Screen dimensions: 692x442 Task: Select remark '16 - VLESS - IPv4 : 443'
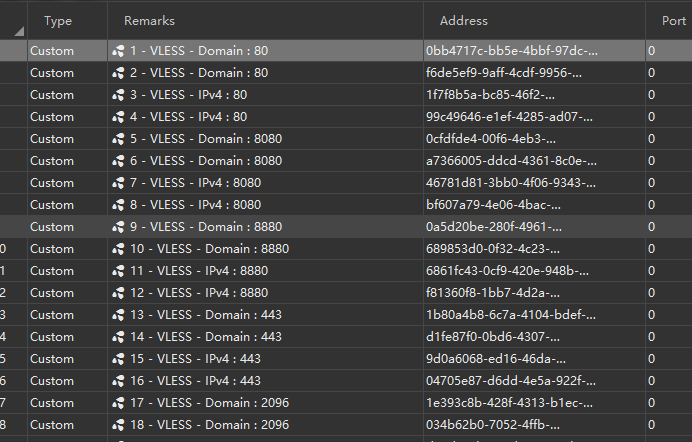coord(196,381)
